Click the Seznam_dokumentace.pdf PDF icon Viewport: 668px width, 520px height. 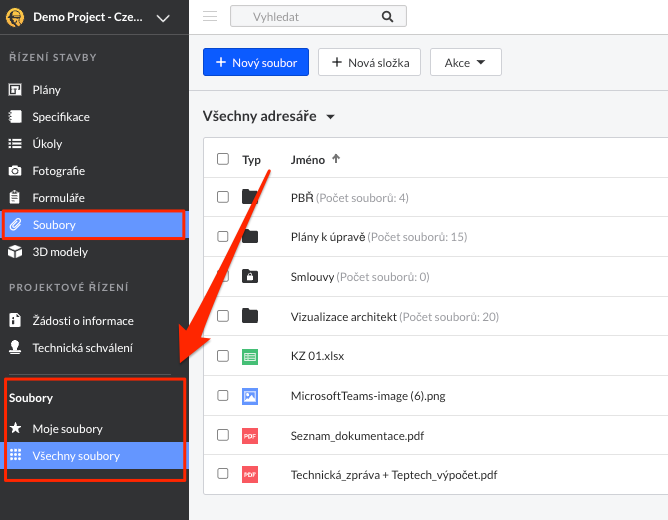click(x=250, y=436)
